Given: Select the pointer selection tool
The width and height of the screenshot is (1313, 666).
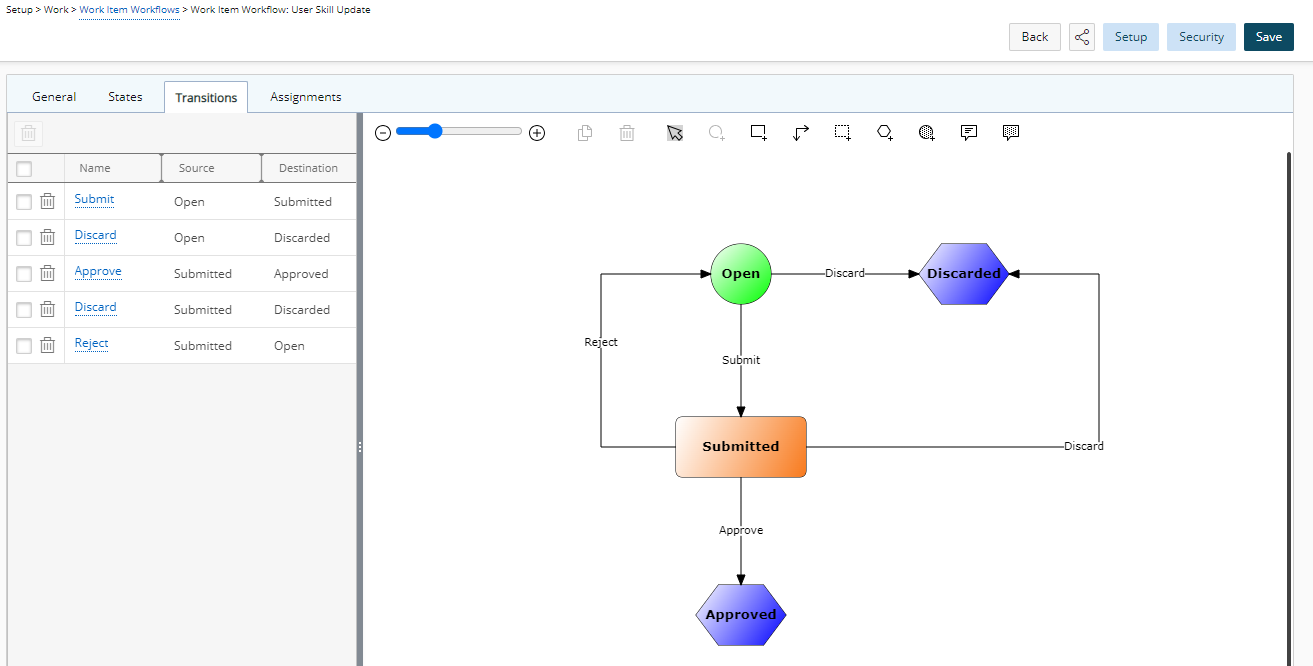Looking at the screenshot, I should [x=675, y=133].
